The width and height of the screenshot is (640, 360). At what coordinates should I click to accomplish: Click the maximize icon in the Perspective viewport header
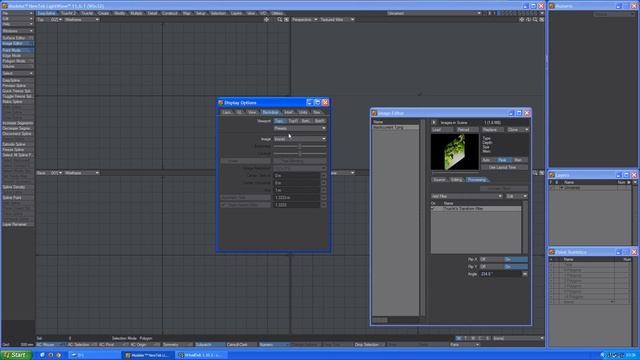click(542, 20)
